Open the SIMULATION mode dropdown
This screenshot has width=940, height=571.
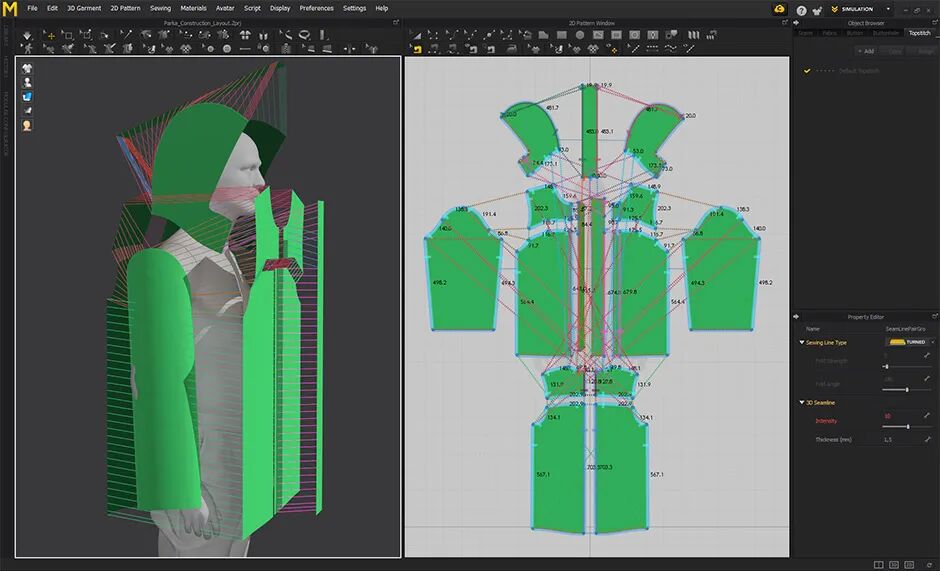(x=888, y=9)
